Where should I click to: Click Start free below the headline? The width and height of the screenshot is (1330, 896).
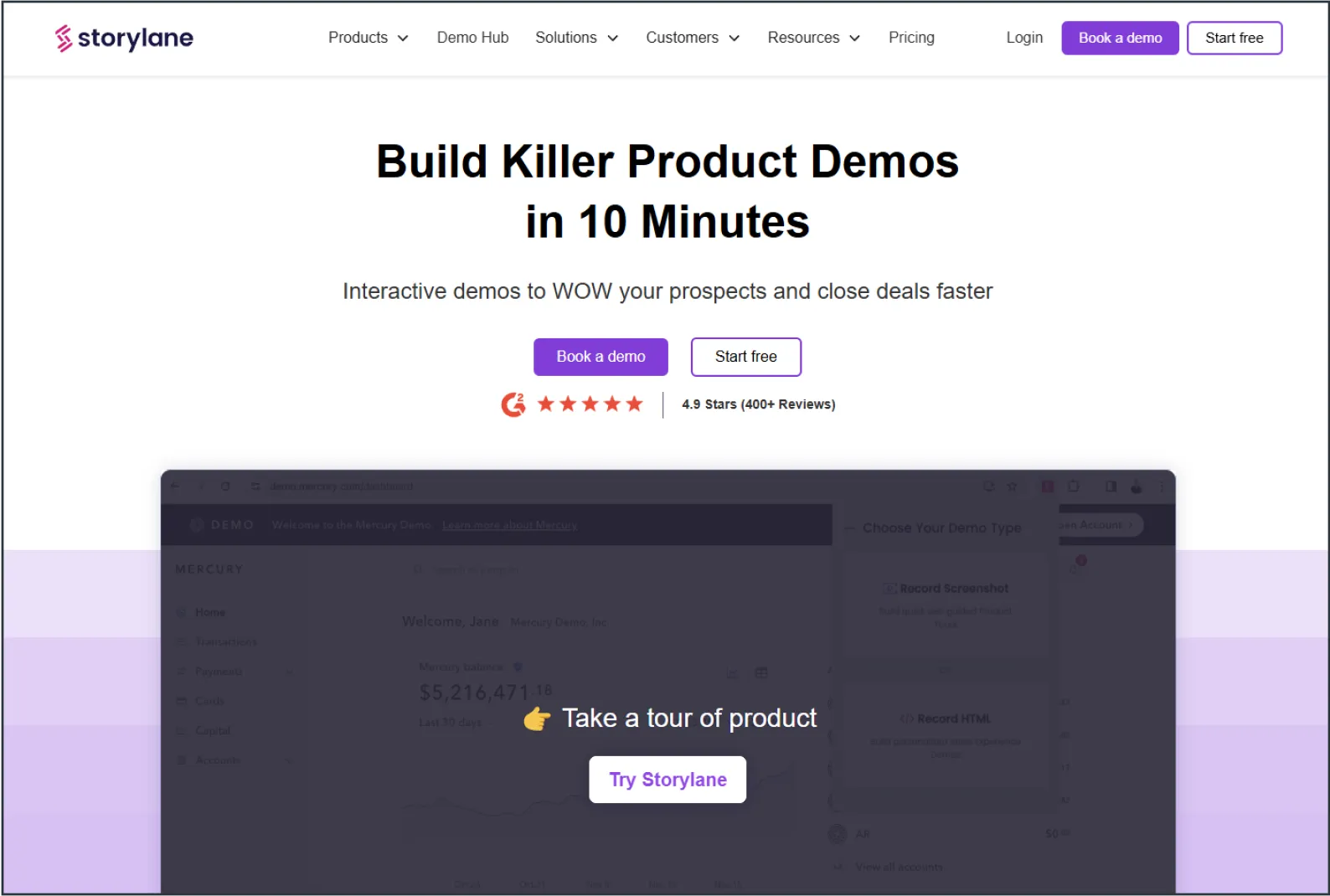[745, 357]
